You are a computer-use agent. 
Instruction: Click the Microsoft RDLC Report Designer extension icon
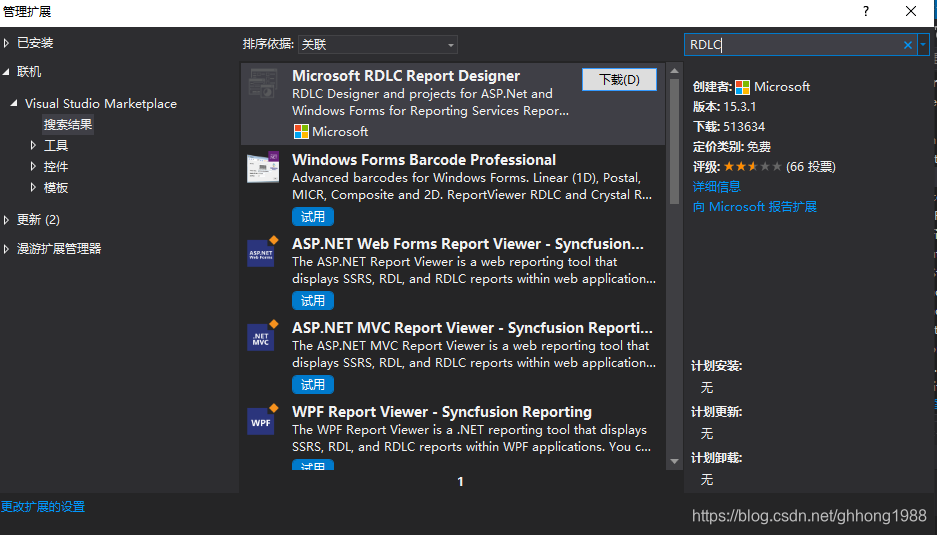(x=263, y=84)
